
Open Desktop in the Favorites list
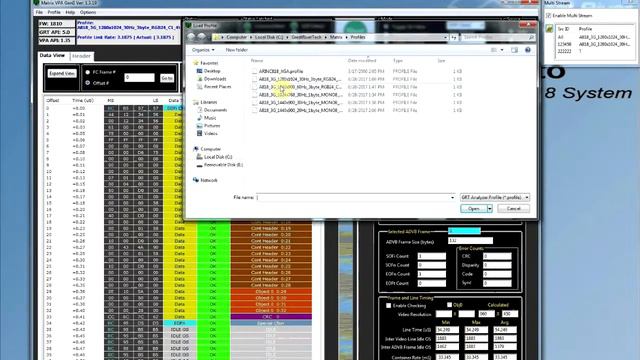click(x=212, y=71)
